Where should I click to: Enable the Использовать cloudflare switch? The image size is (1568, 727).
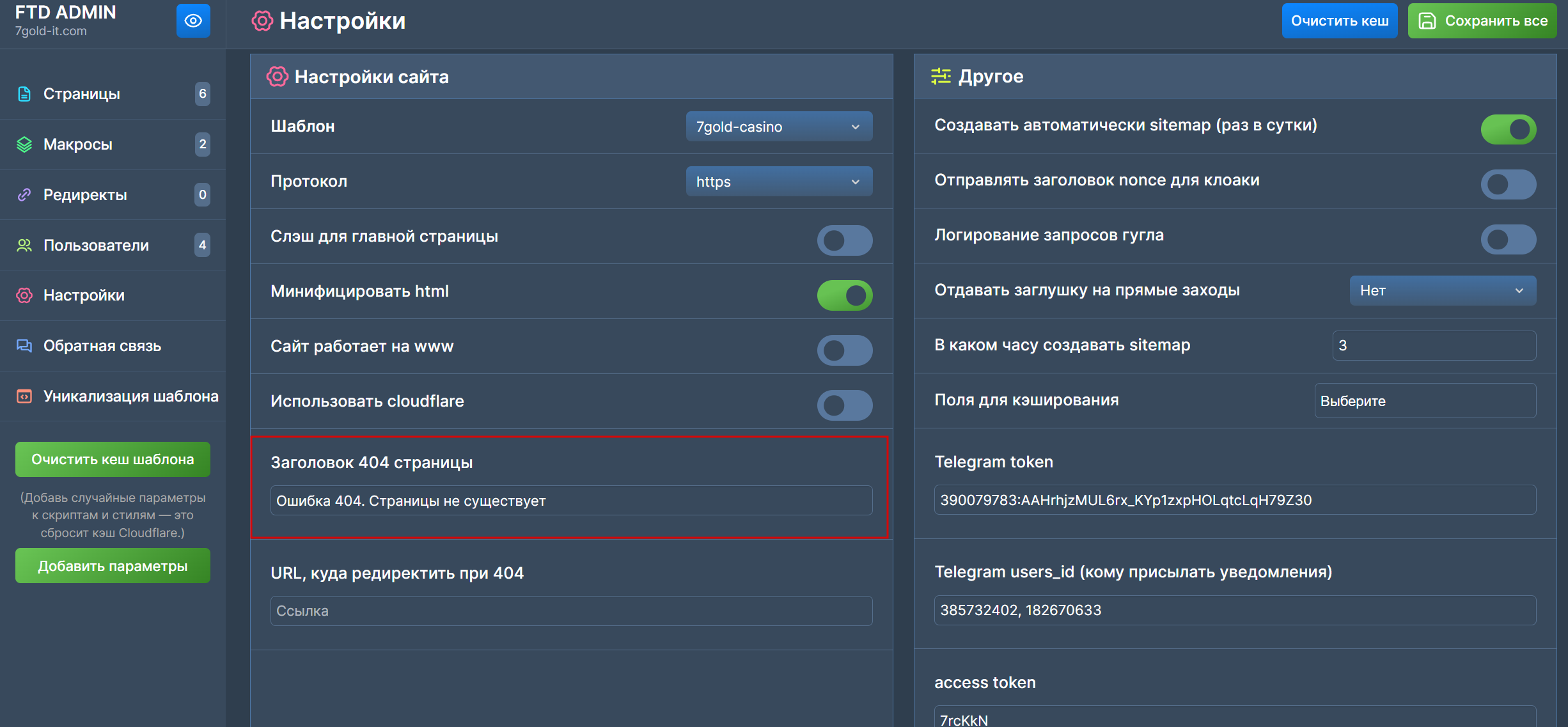coord(844,405)
